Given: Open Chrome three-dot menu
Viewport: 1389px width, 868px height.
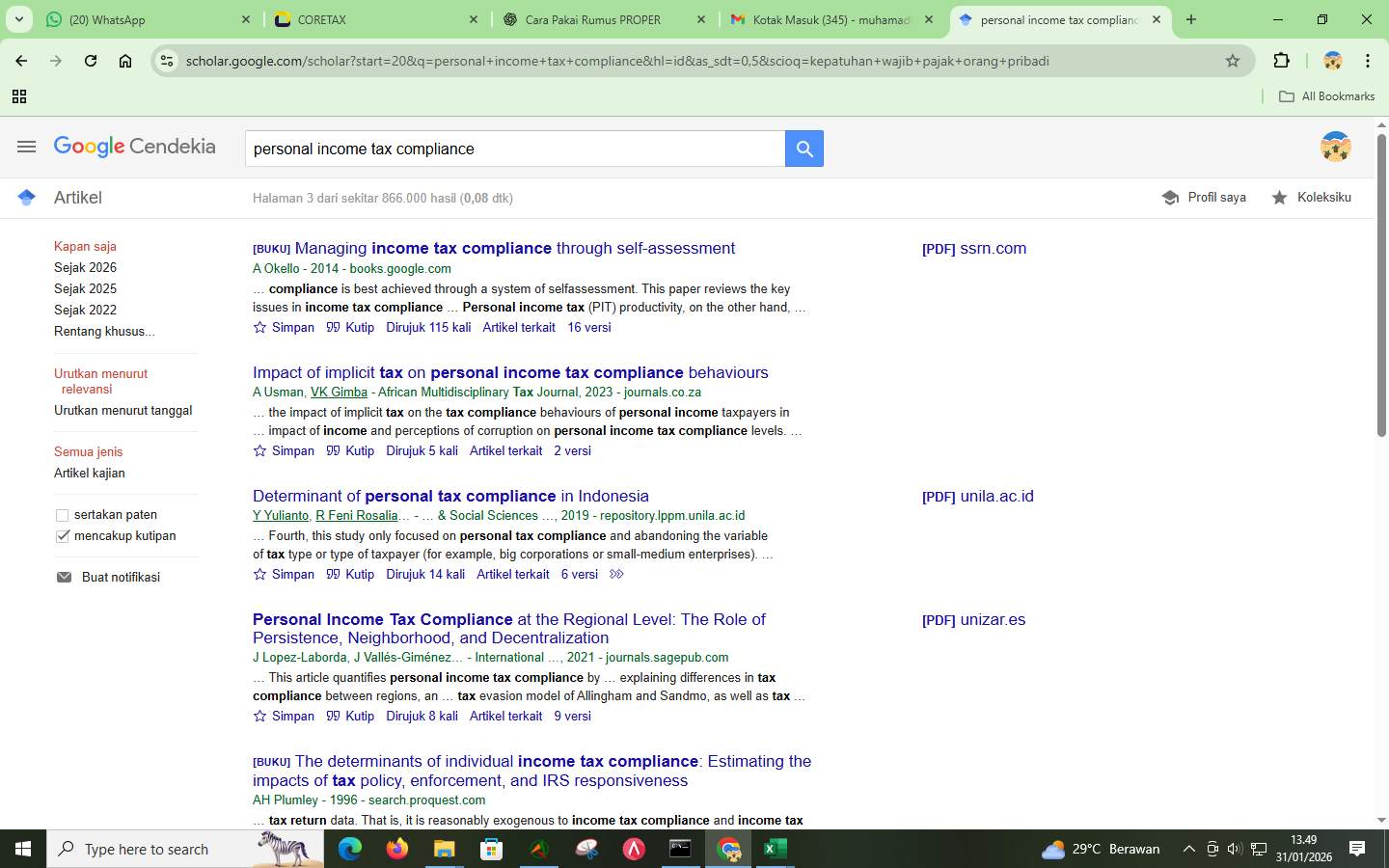Looking at the screenshot, I should [1368, 61].
